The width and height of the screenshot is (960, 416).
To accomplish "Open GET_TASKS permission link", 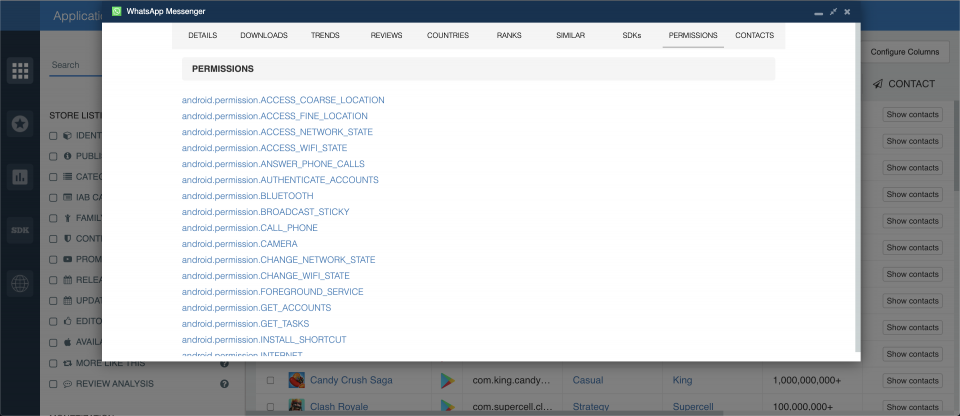I will click(246, 323).
